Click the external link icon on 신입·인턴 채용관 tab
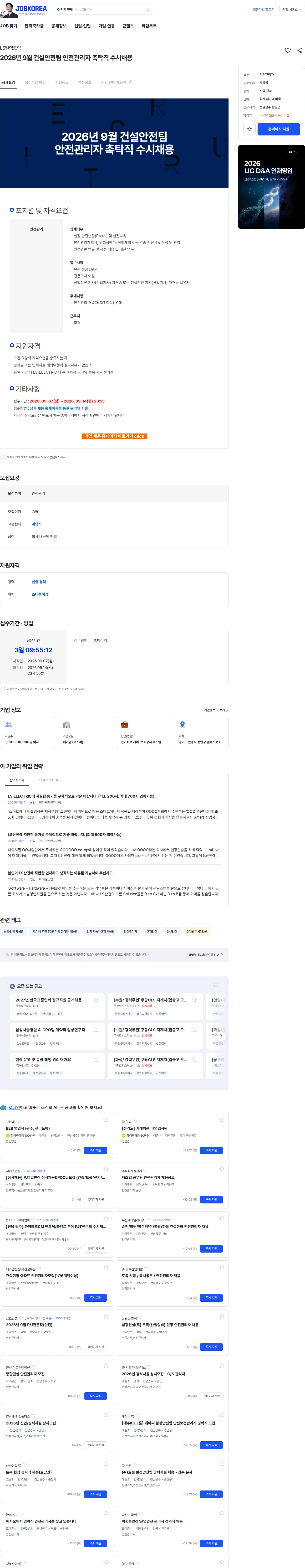Viewport: 305px width, 1568px height. point(130,82)
